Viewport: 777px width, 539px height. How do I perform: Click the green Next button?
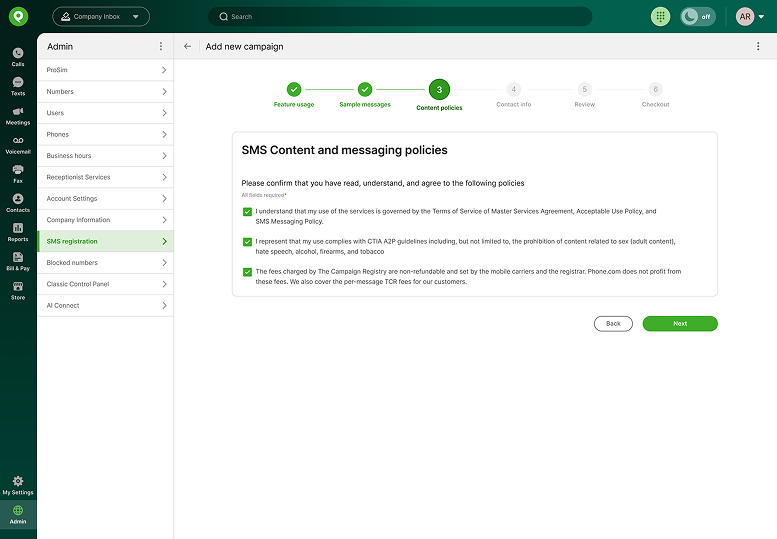pos(680,323)
